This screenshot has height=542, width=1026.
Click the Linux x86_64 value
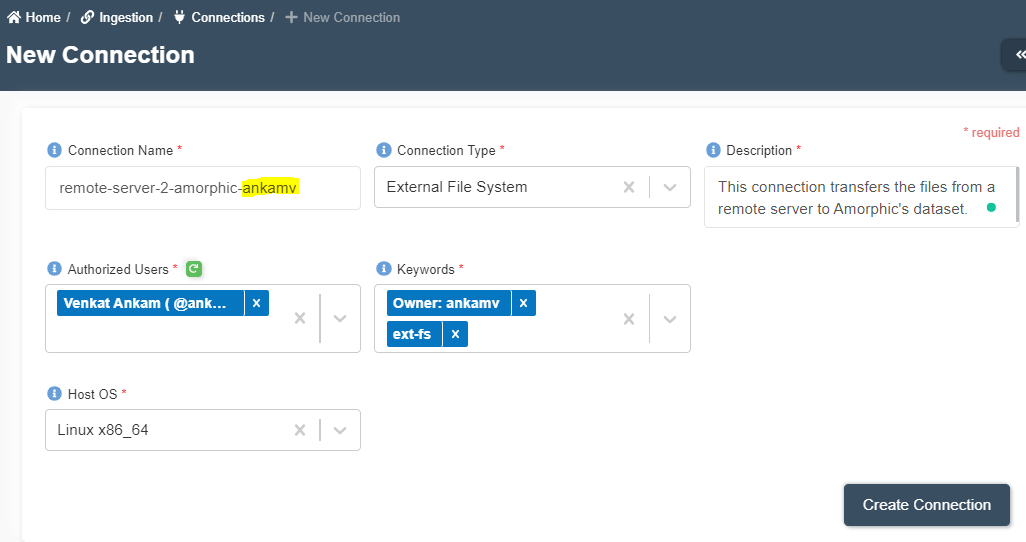[x=103, y=430]
